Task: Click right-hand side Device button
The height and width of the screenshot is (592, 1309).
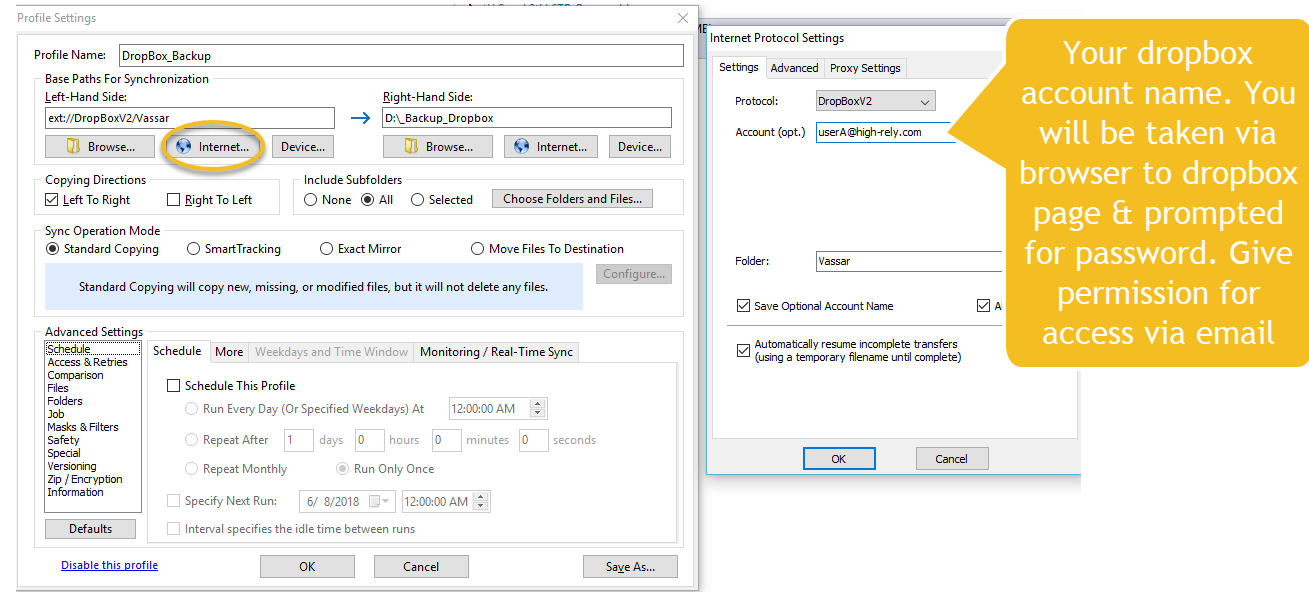Action: point(640,147)
